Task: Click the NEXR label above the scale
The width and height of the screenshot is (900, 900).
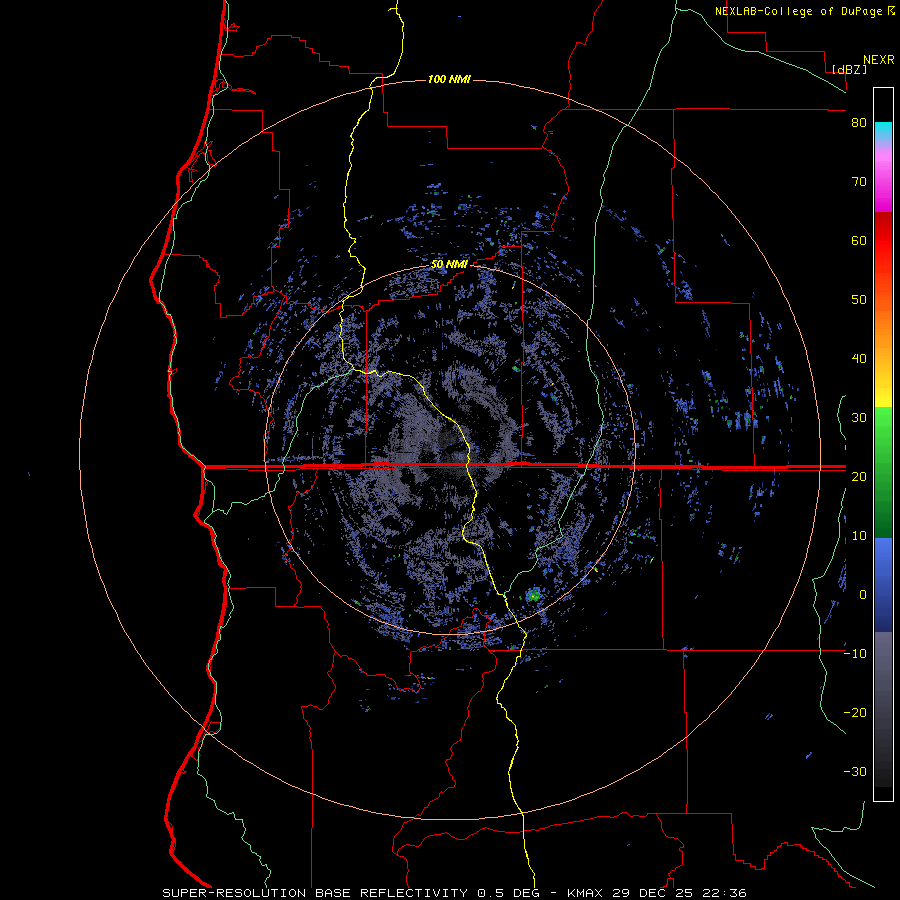Action: click(878, 60)
